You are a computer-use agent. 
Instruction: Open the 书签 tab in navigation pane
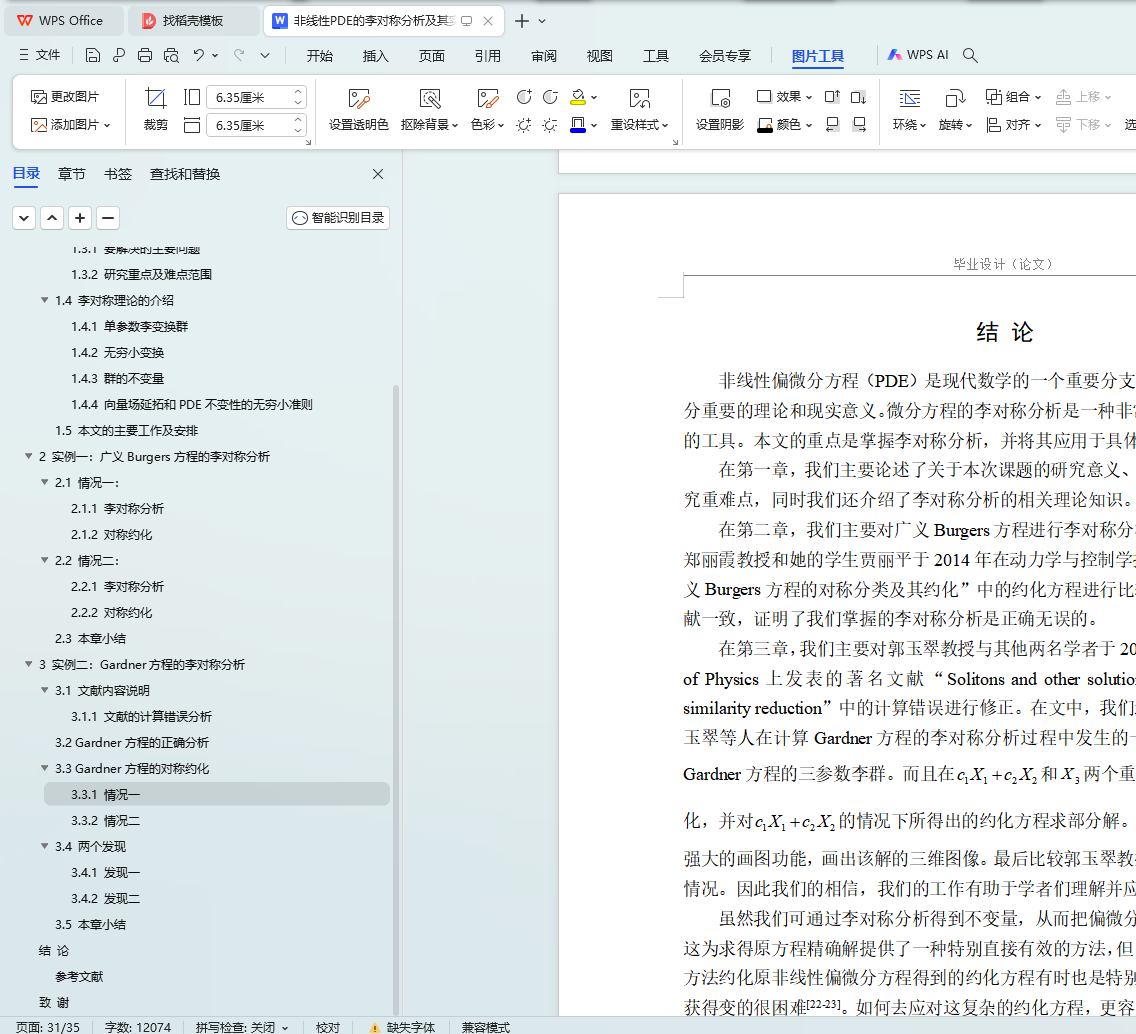click(117, 174)
